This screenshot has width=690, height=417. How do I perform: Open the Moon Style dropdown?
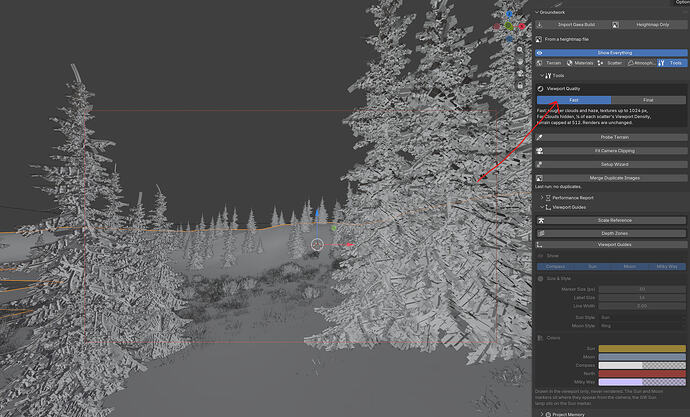[x=642, y=326]
